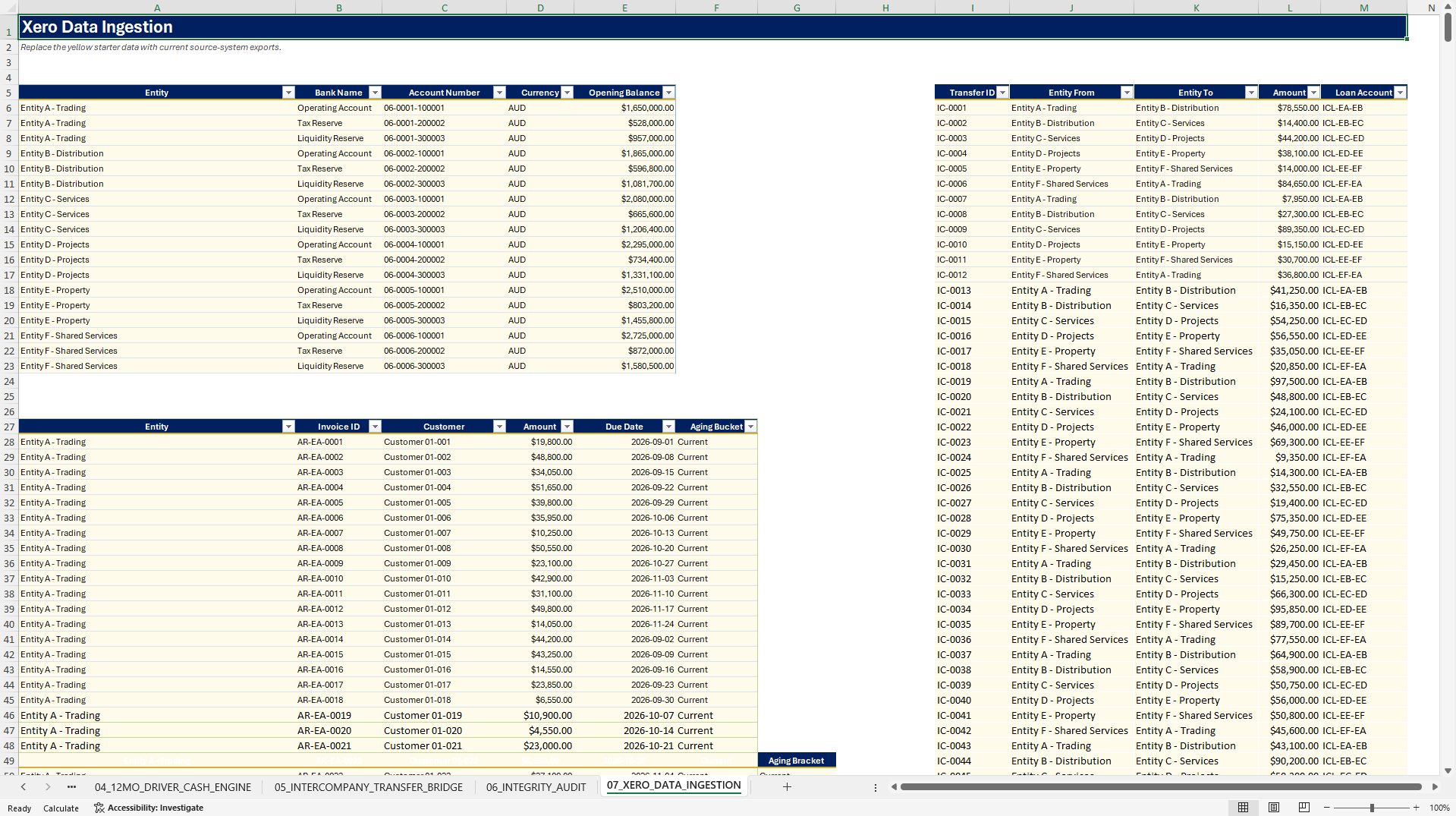Click the zoom out minus icon
Image resolution: width=1456 pixels, height=816 pixels.
point(1327,808)
